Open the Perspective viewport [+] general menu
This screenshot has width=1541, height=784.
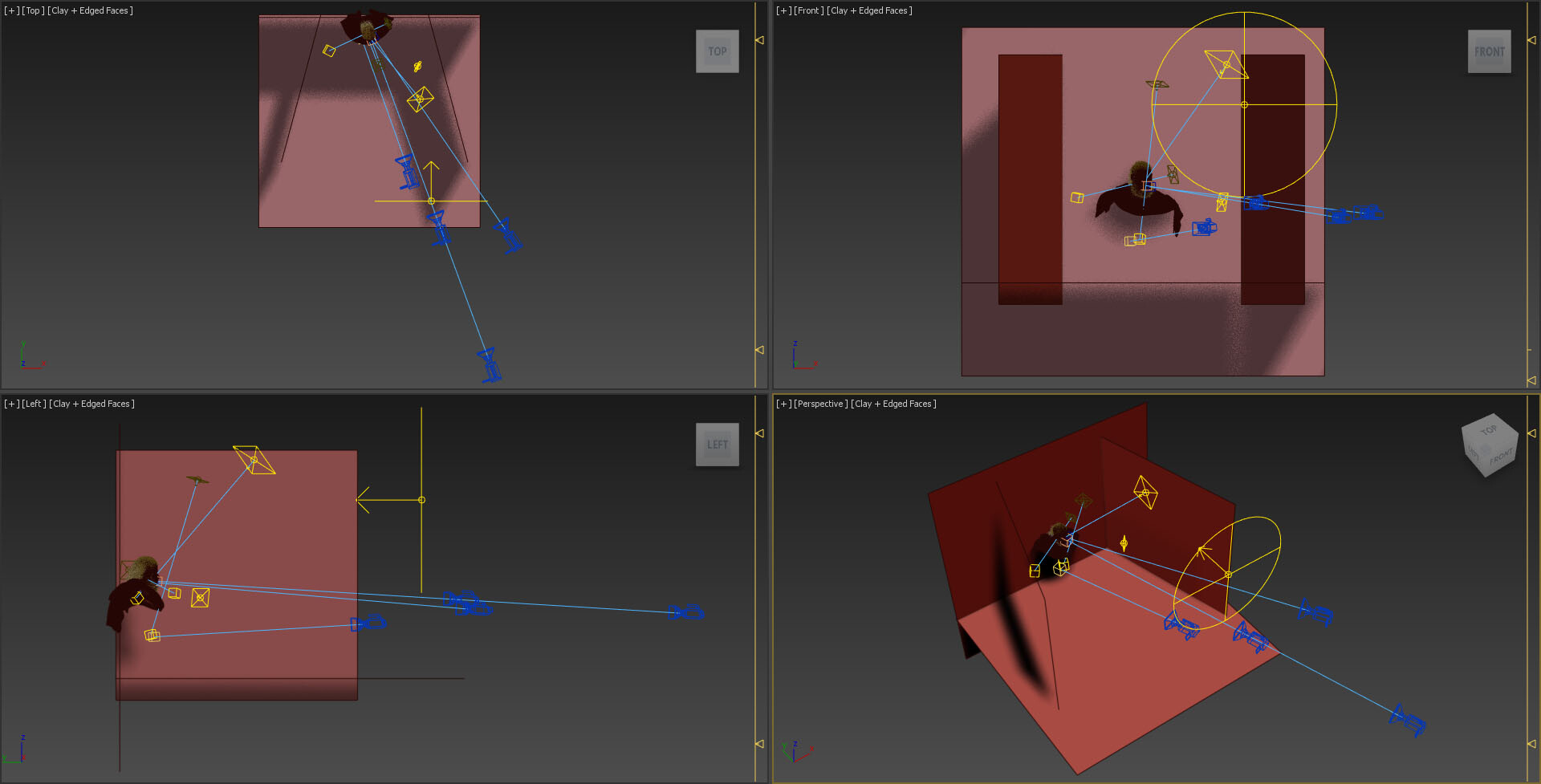click(x=783, y=404)
